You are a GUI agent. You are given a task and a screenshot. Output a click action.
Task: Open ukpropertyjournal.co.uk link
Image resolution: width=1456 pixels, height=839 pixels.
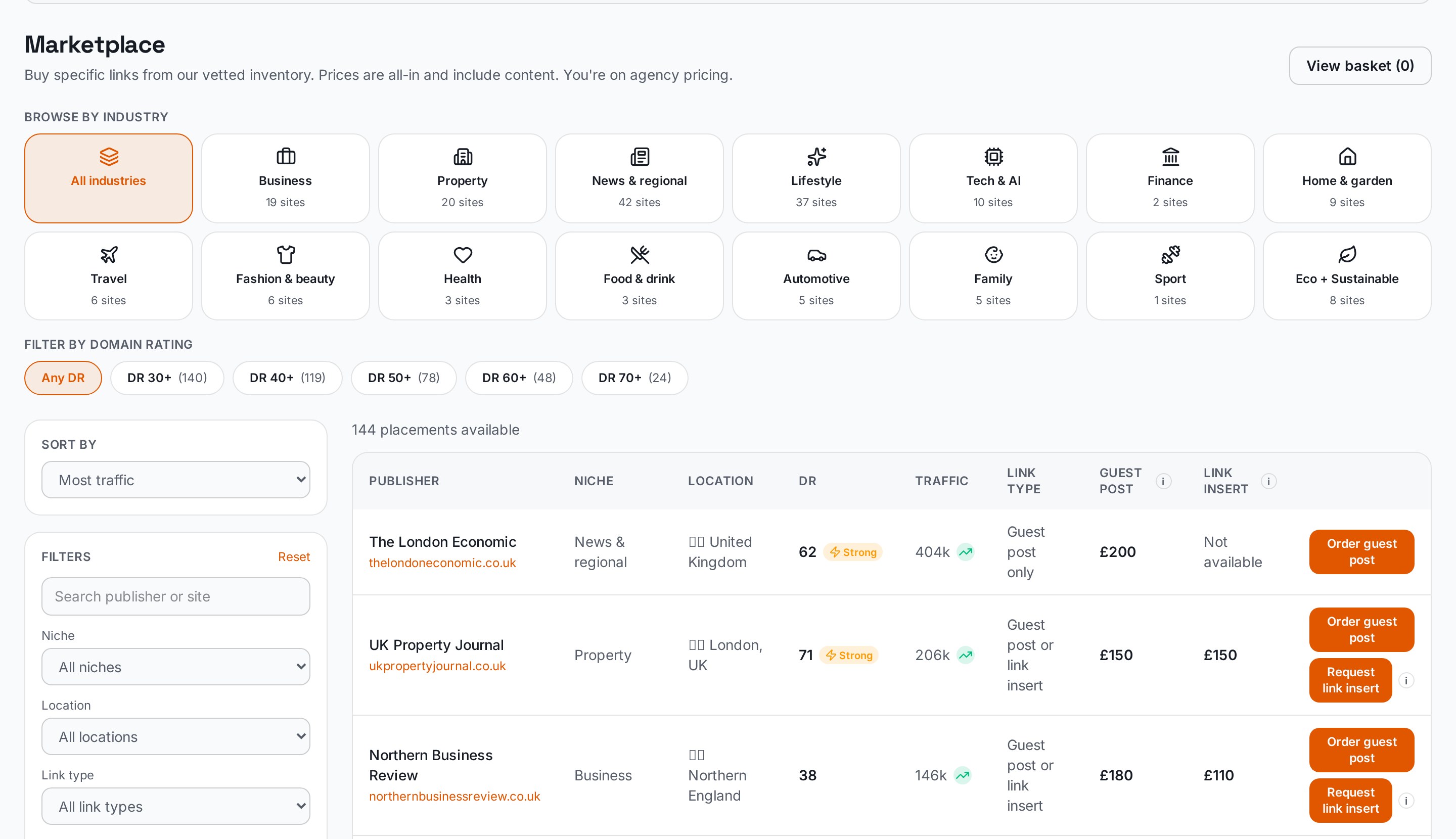[x=437, y=666]
